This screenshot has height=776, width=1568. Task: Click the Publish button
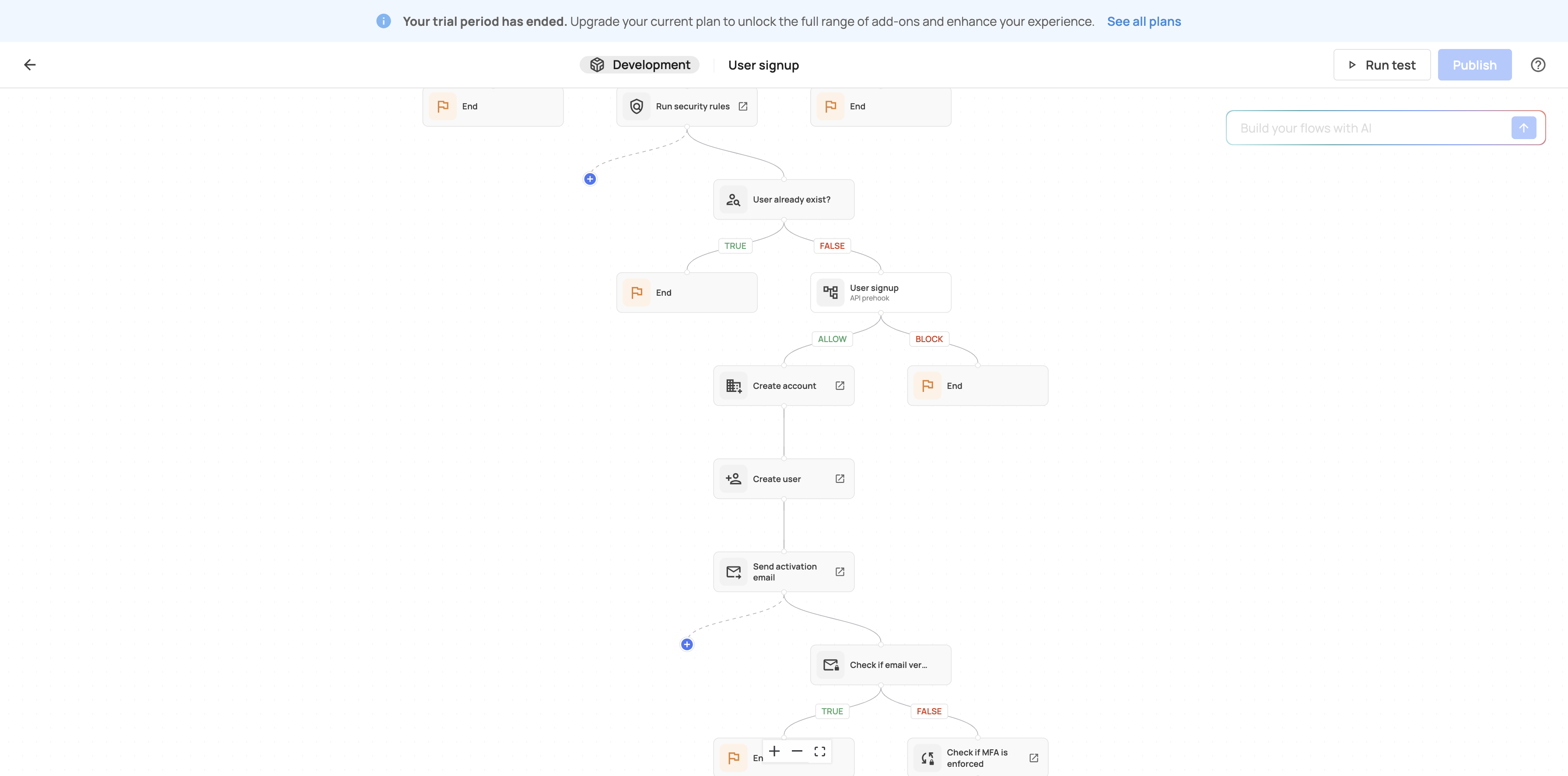(x=1473, y=65)
